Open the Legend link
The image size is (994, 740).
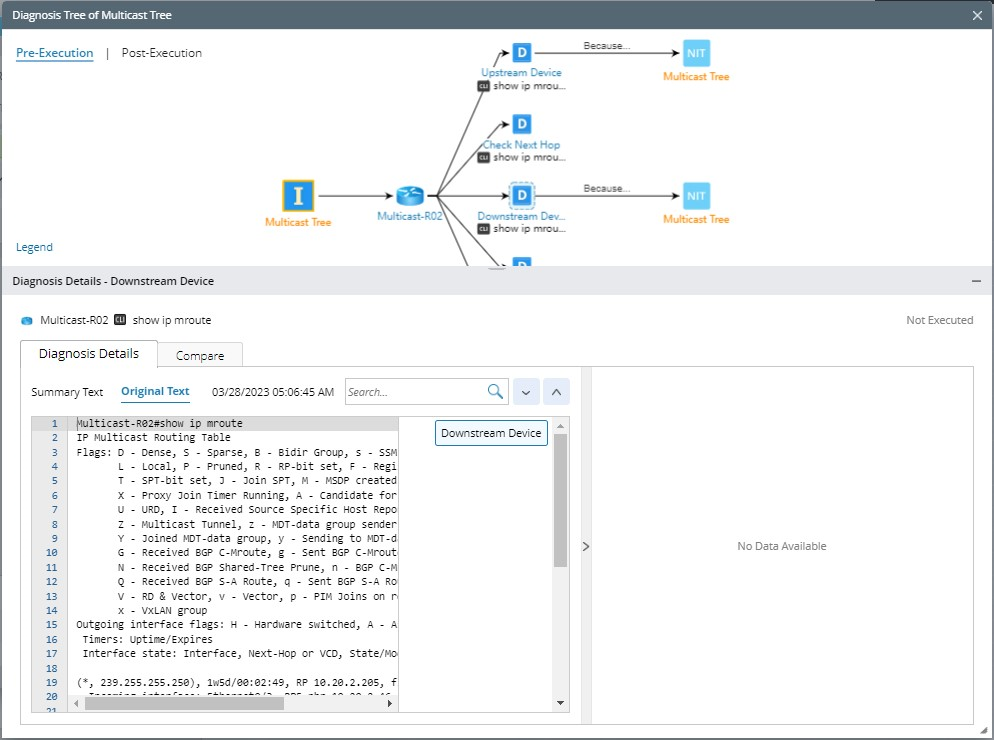pyautogui.click(x=34, y=247)
